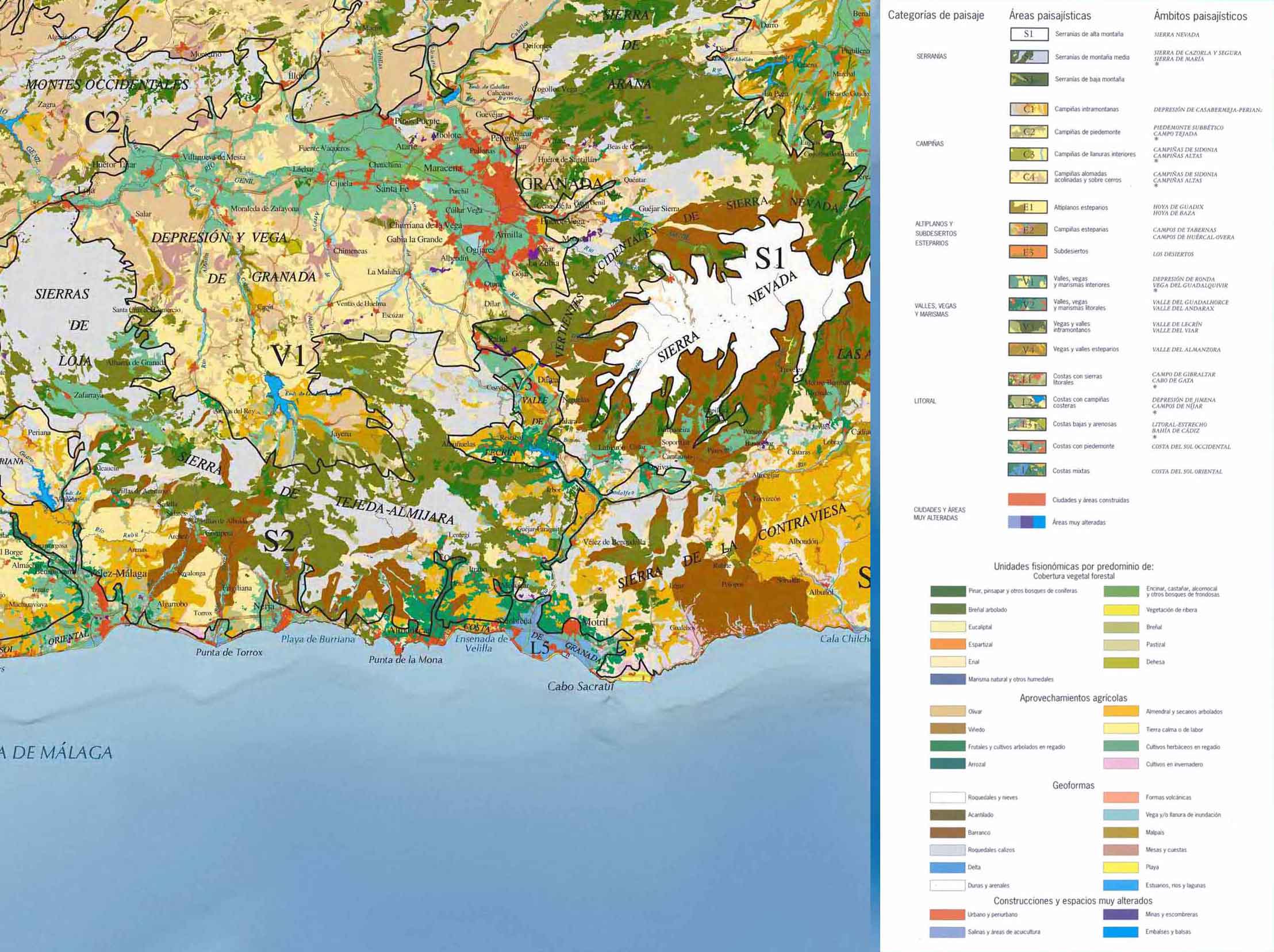Image resolution: width=1274 pixels, height=952 pixels.
Task: Click the large S1 label over Sierra Nevada
Action: [x=770, y=258]
